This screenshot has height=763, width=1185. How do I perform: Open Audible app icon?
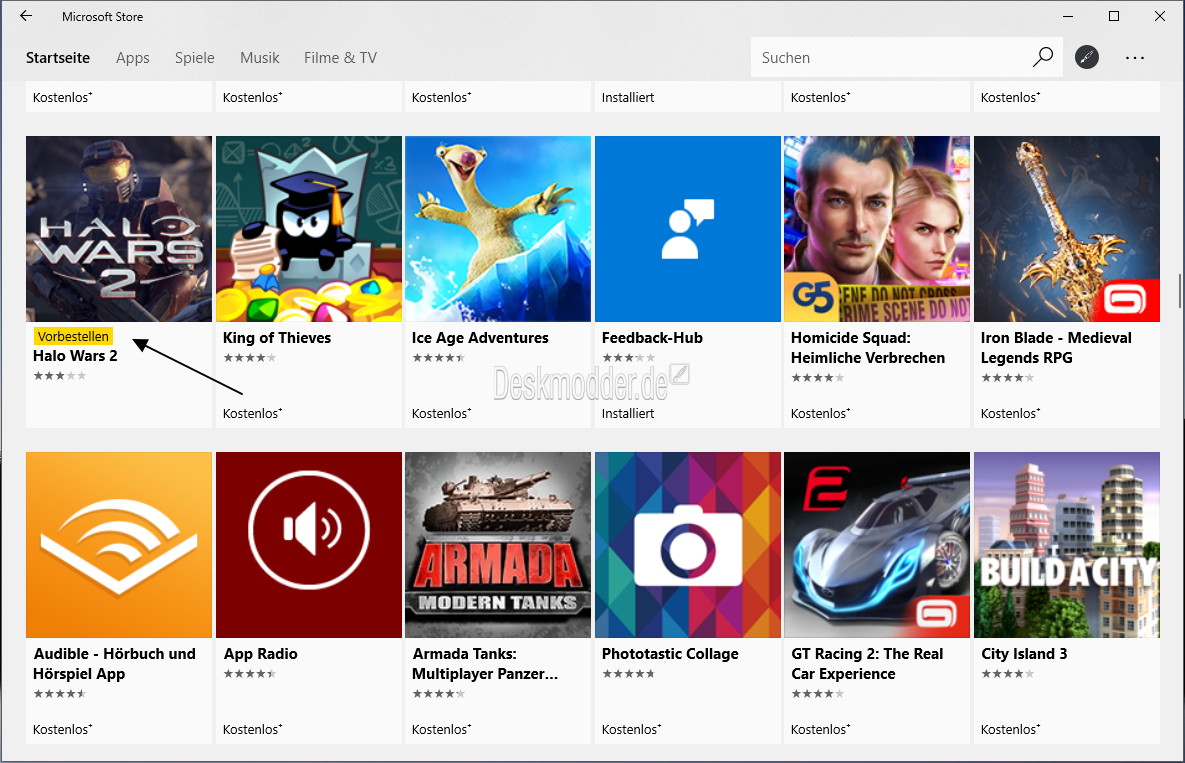click(x=119, y=545)
